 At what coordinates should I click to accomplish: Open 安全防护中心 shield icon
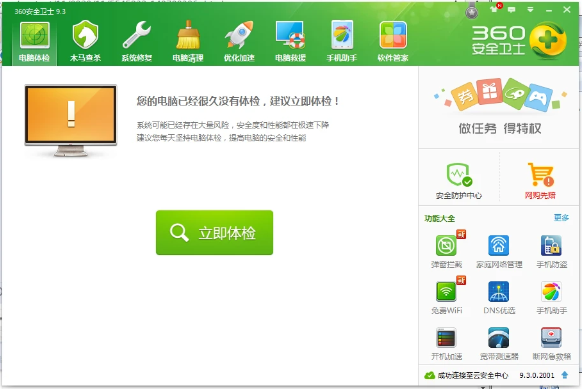tap(459, 181)
